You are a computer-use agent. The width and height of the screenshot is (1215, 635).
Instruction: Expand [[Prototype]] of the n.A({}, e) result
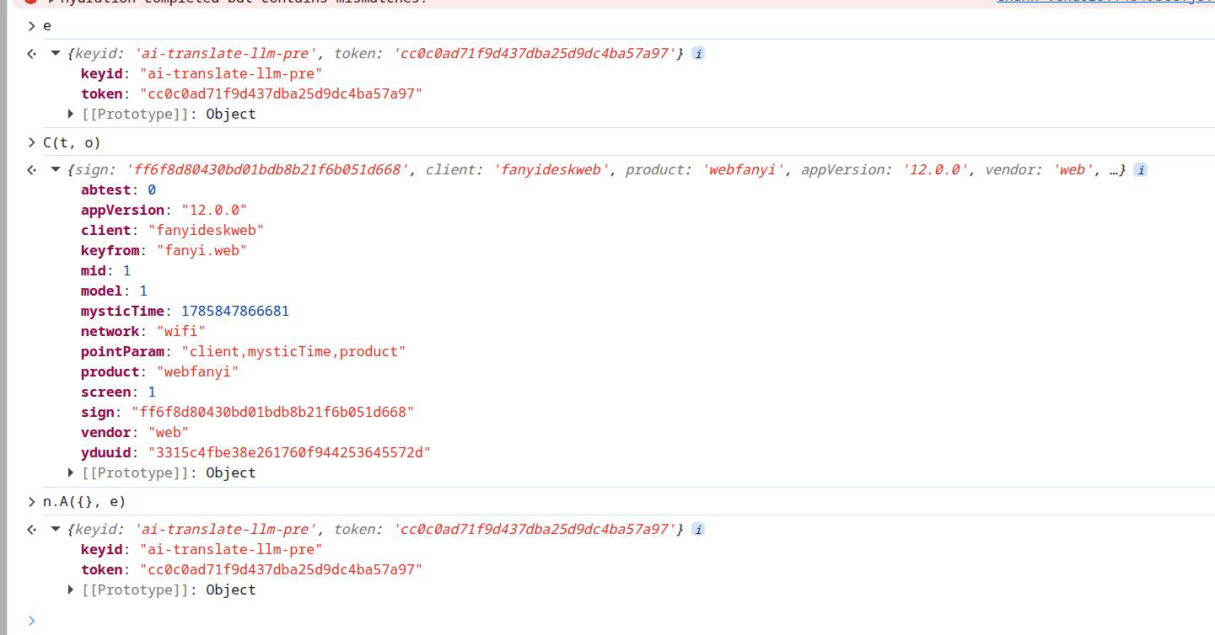click(x=71, y=590)
